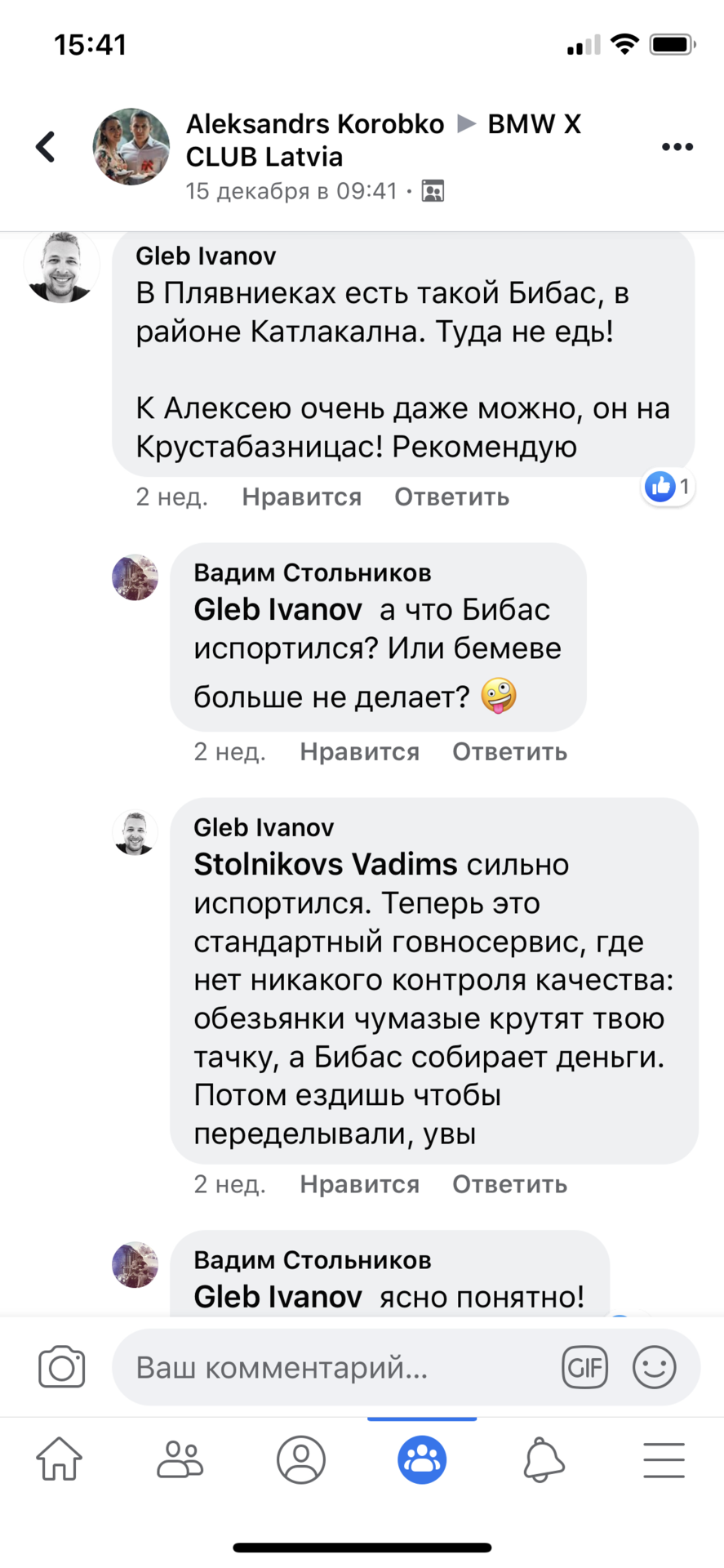Open the Stolnikovs Vadims mention link
This screenshot has height=1568, width=724.
(325, 864)
